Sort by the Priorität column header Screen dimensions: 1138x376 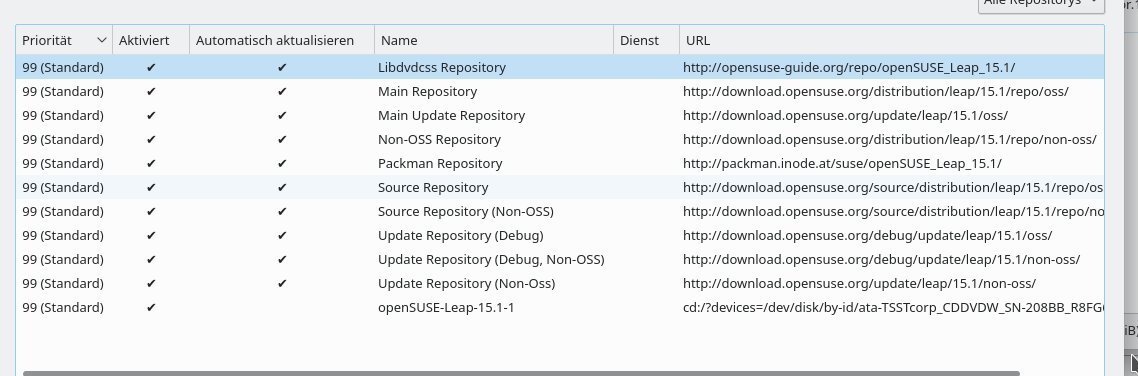coord(64,41)
